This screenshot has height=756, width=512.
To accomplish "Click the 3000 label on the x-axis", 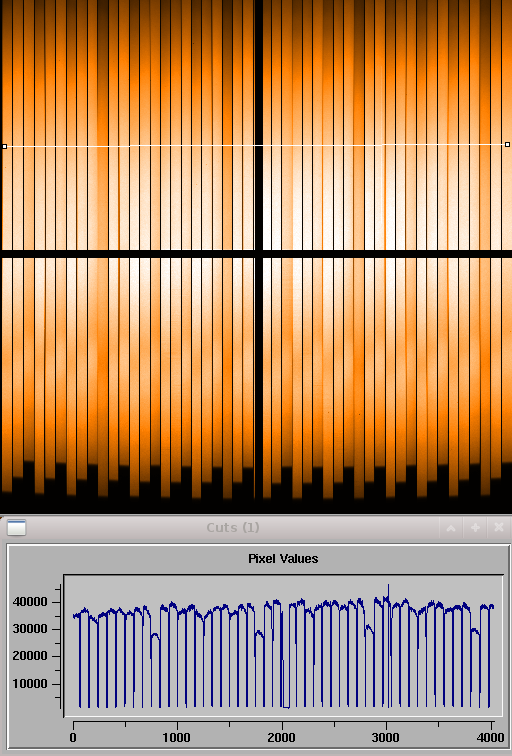I will (386, 738).
